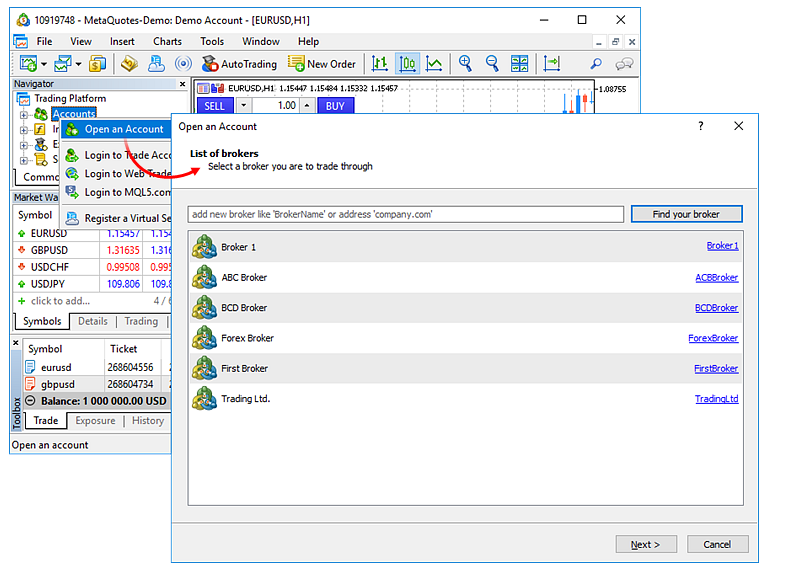Open the Charts menu

pyautogui.click(x=167, y=41)
